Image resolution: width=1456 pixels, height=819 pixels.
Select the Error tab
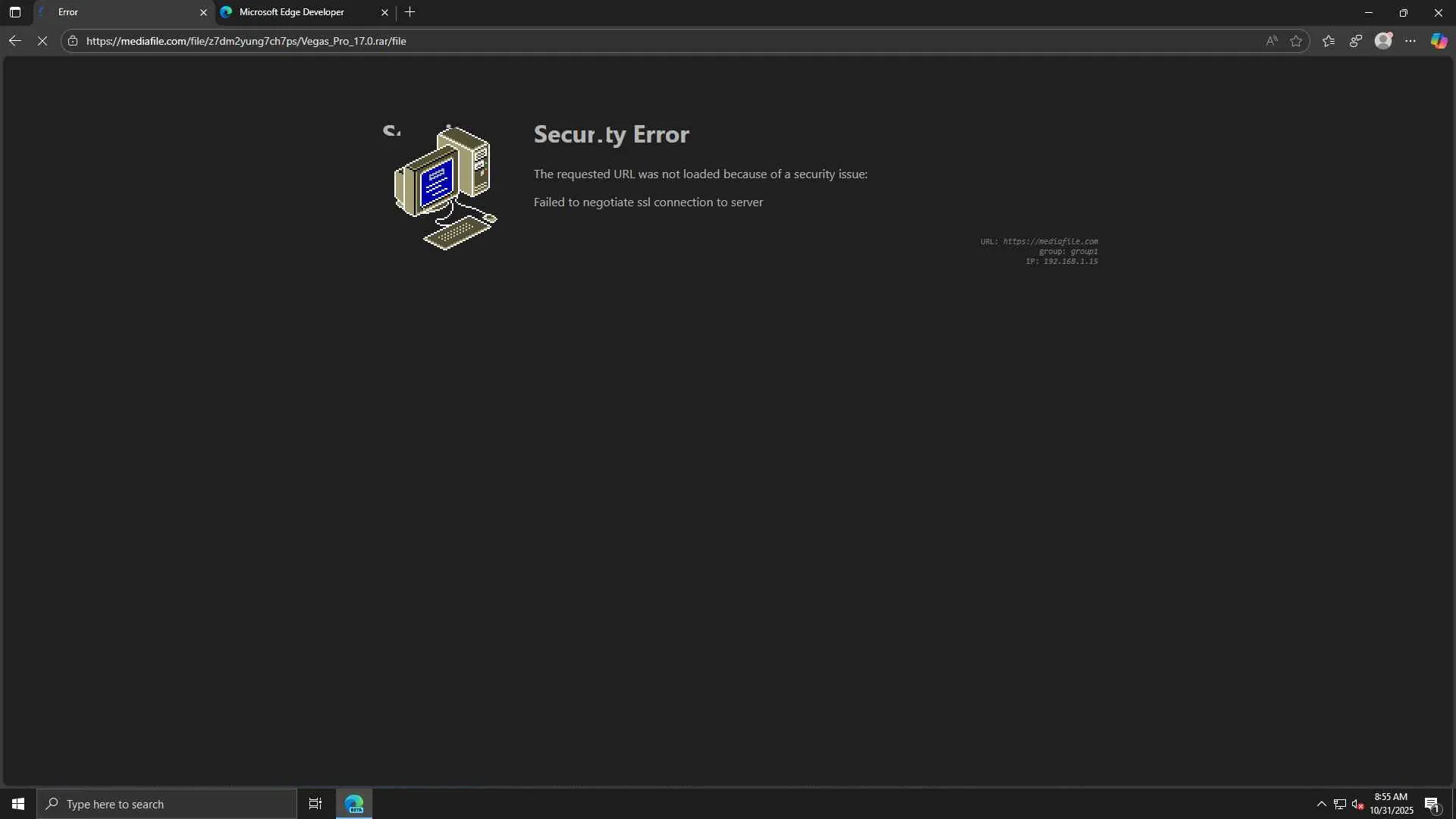[x=114, y=12]
